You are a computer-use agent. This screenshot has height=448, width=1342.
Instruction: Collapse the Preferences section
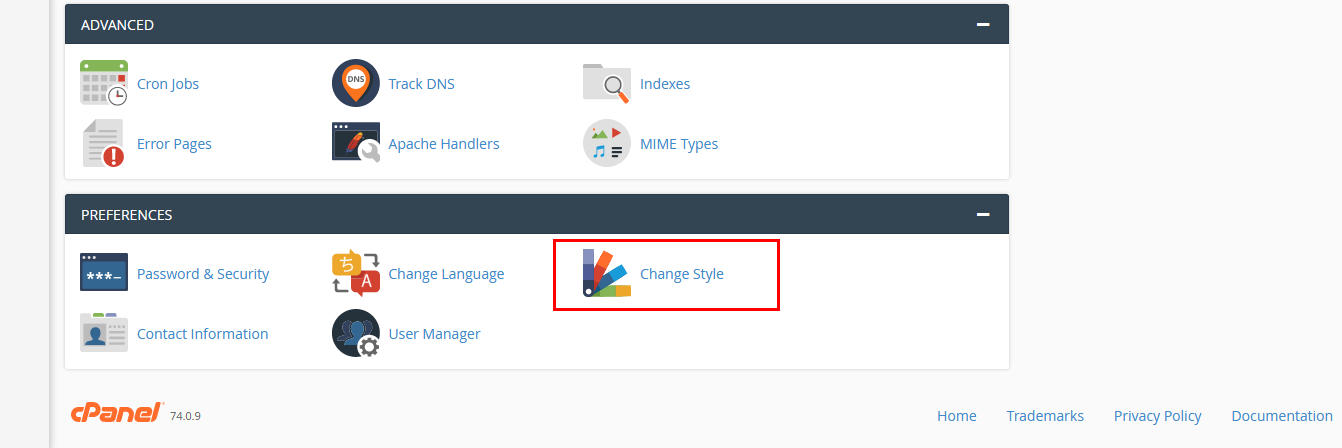983,214
